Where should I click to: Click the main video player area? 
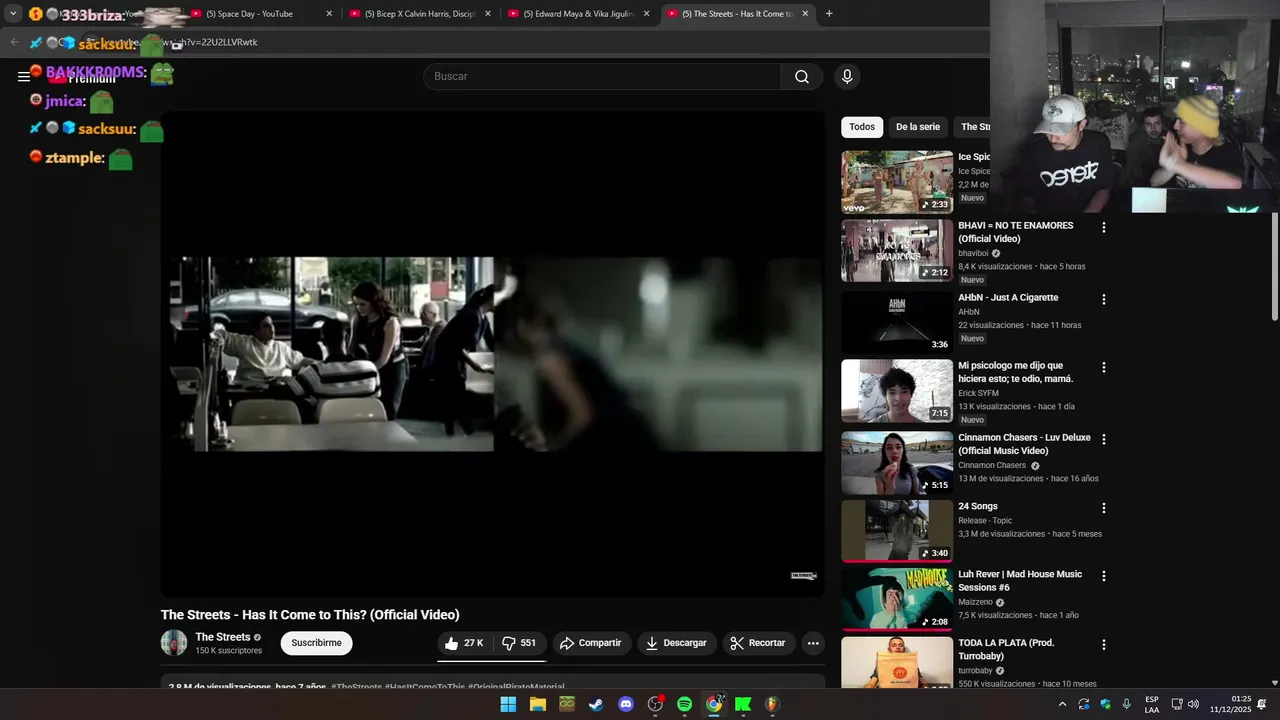(x=493, y=354)
